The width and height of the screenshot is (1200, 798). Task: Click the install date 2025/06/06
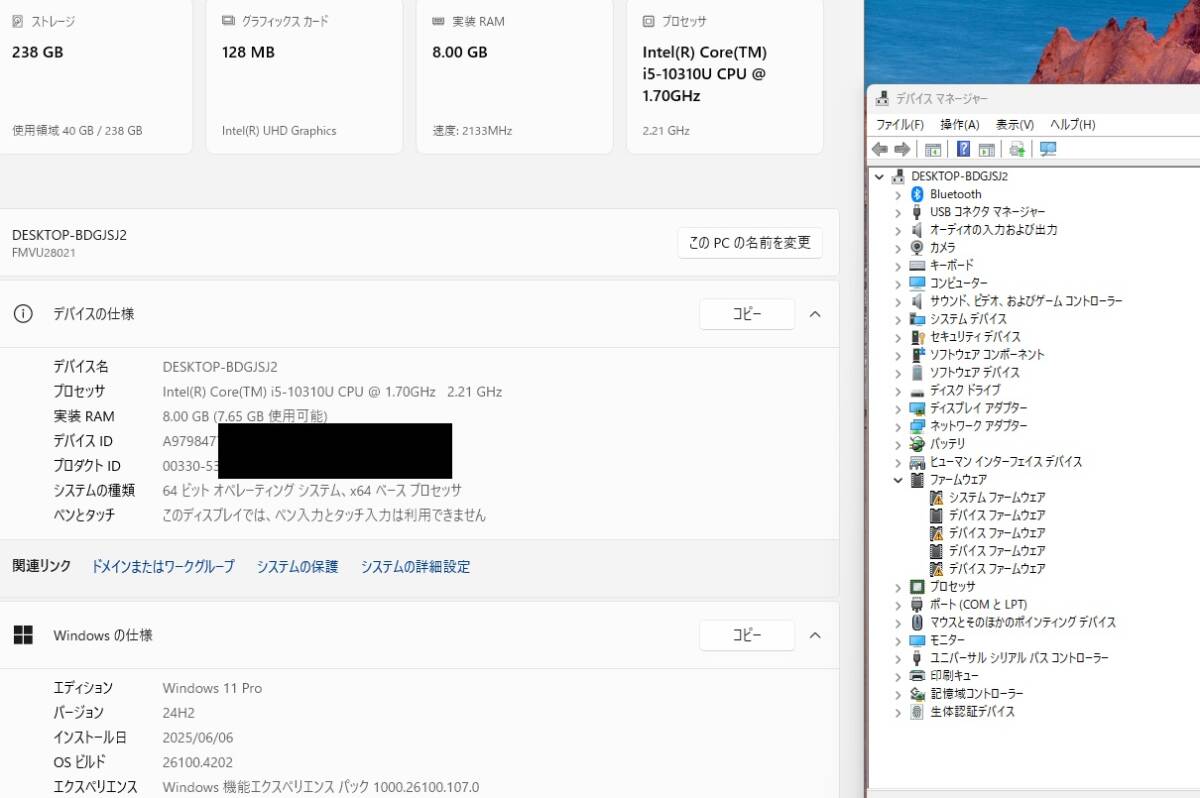tap(198, 738)
